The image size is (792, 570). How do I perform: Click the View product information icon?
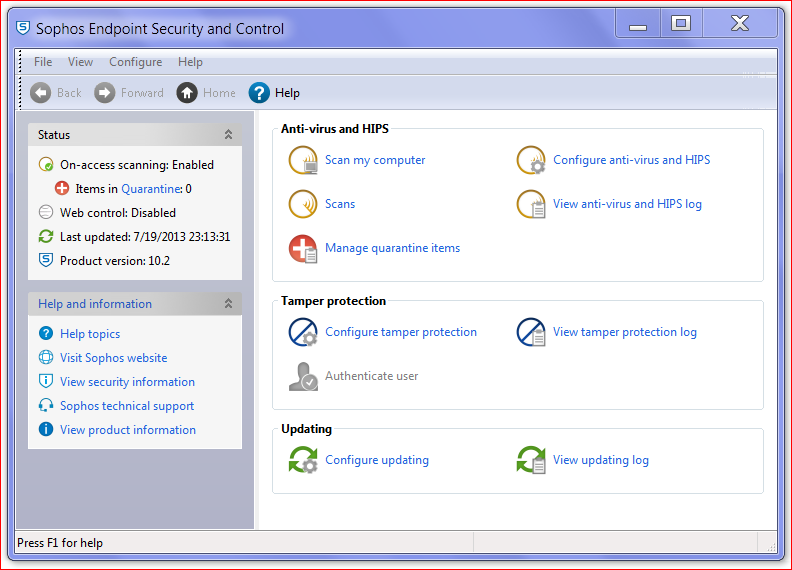(x=46, y=429)
